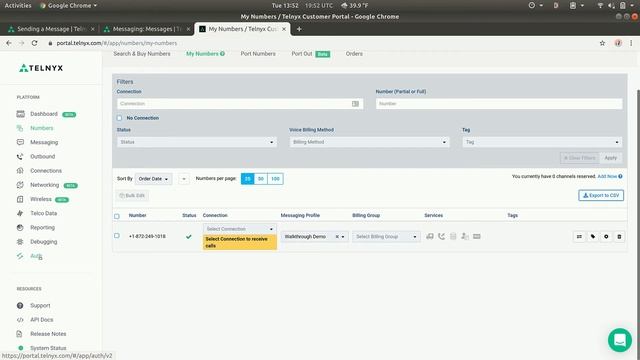Open the Debugging bug icon
The width and height of the screenshot is (640, 360).
tap(20, 242)
